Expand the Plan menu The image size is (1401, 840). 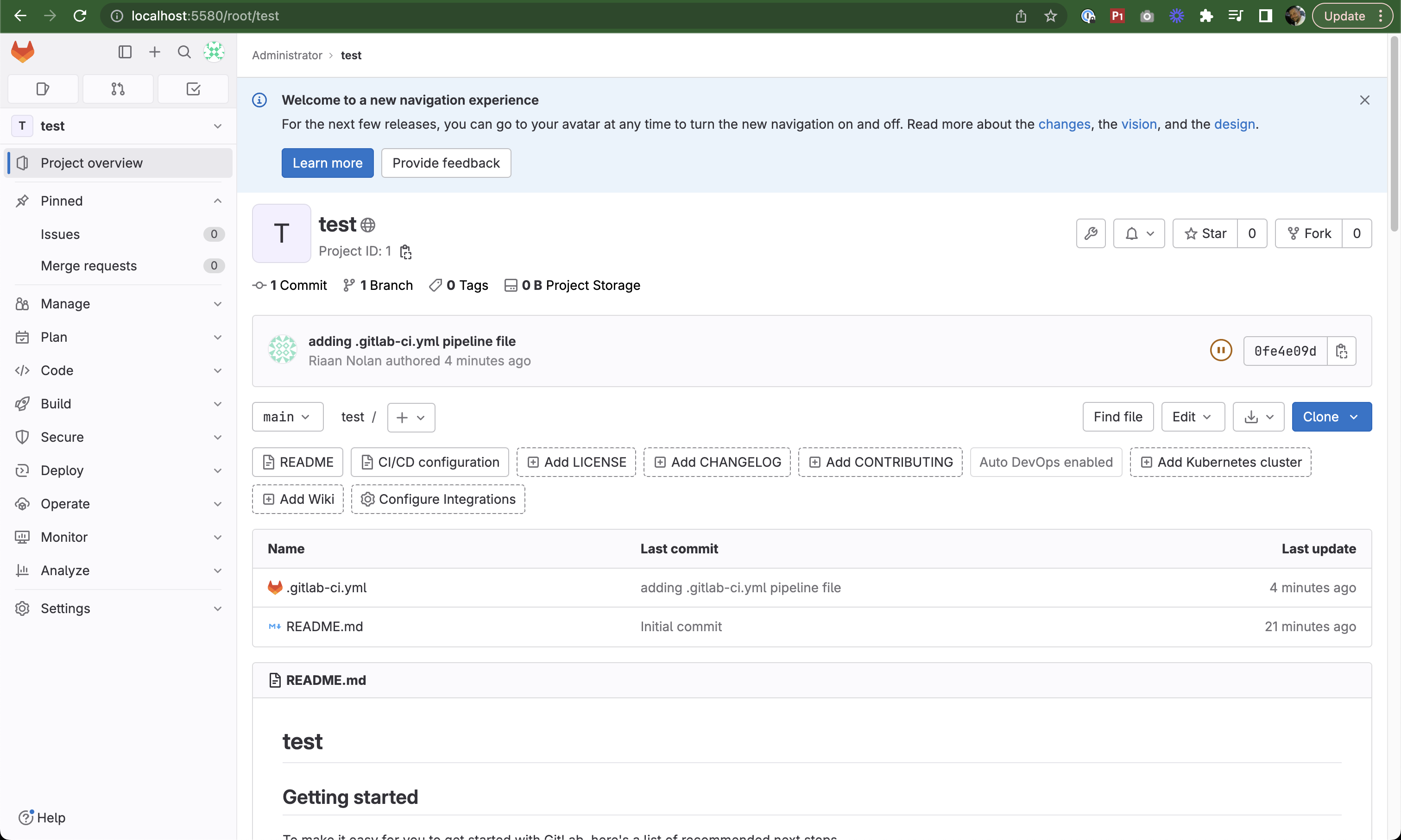coord(118,338)
